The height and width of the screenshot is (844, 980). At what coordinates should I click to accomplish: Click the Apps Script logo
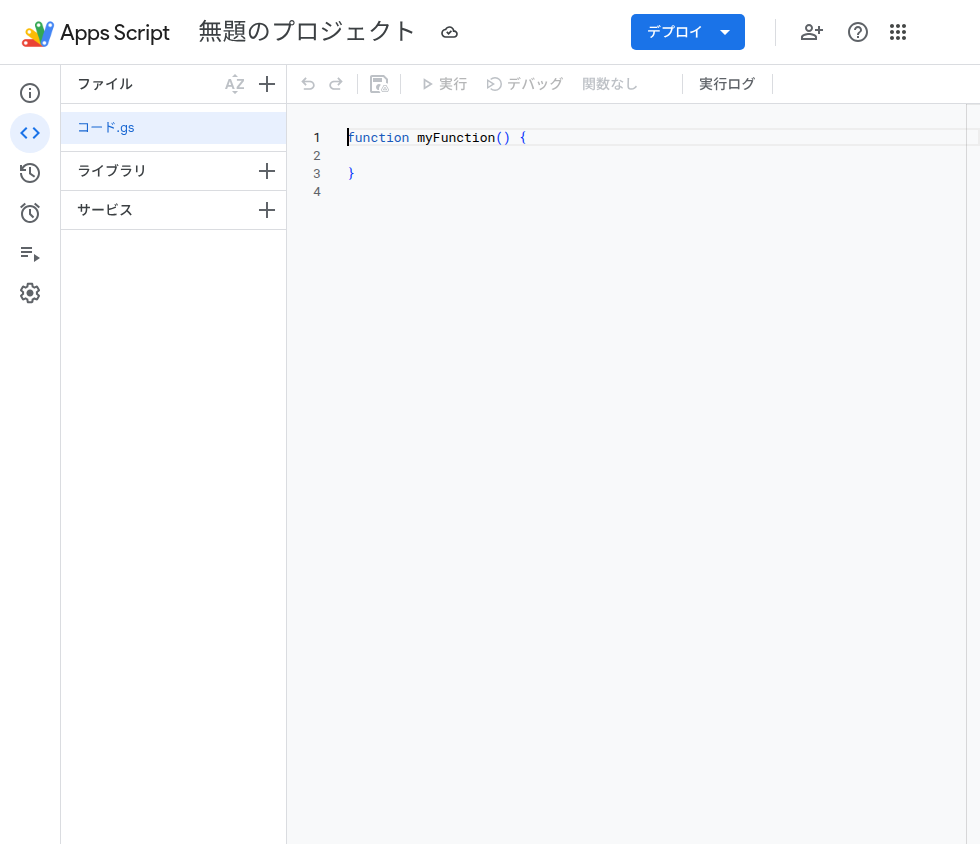(38, 33)
